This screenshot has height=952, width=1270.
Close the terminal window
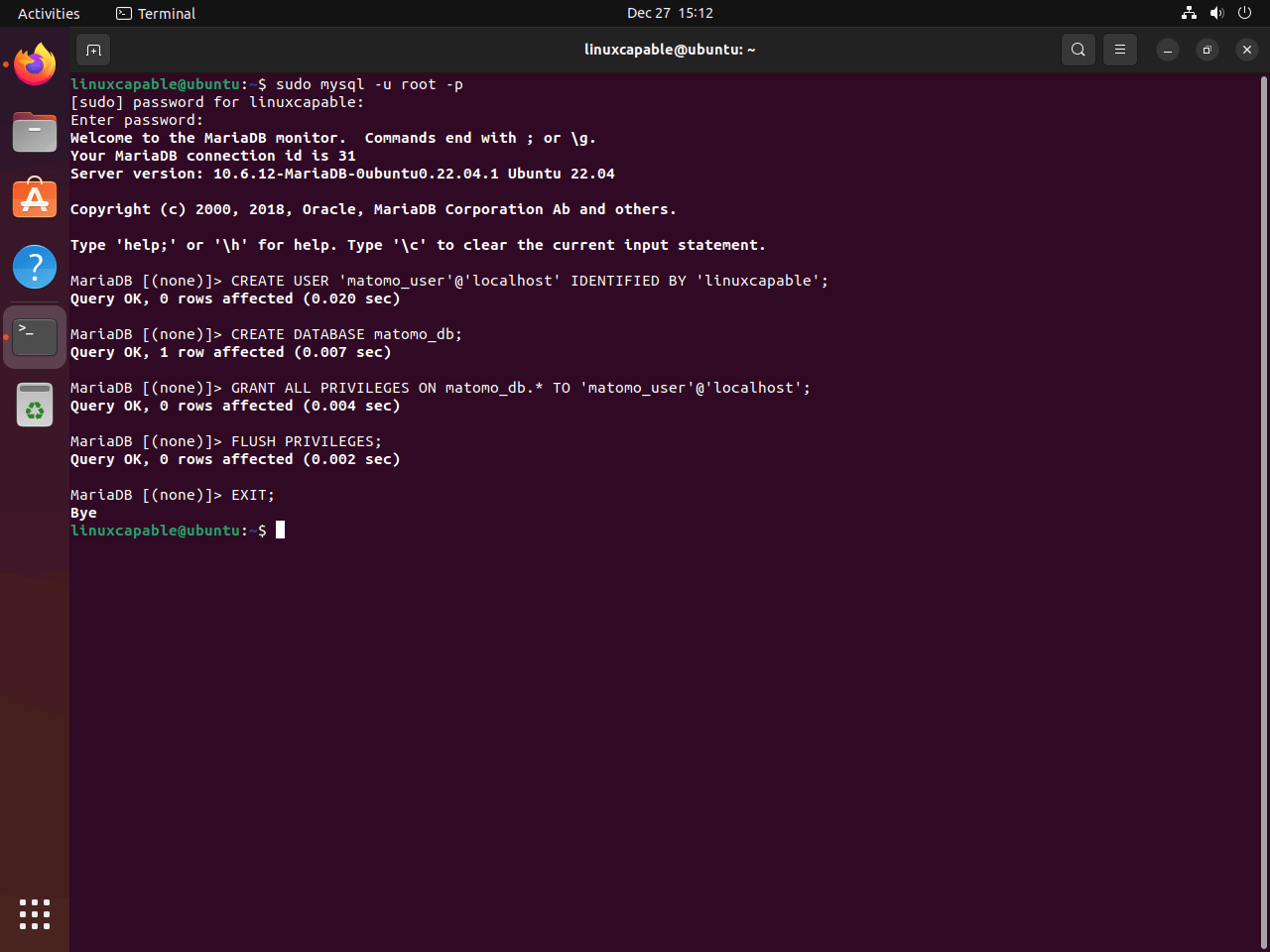click(1247, 50)
